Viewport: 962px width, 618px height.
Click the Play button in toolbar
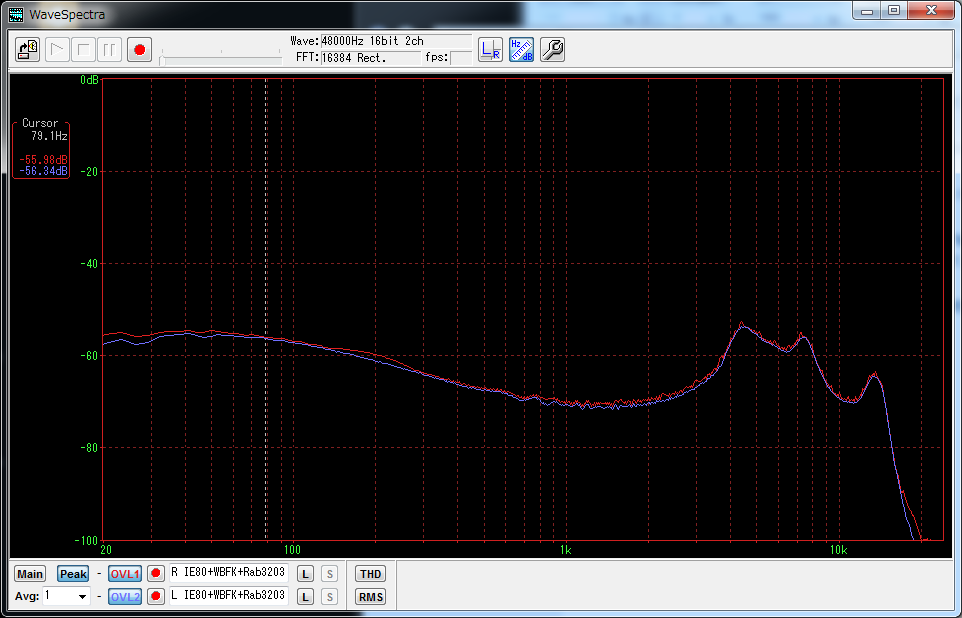tap(57, 50)
